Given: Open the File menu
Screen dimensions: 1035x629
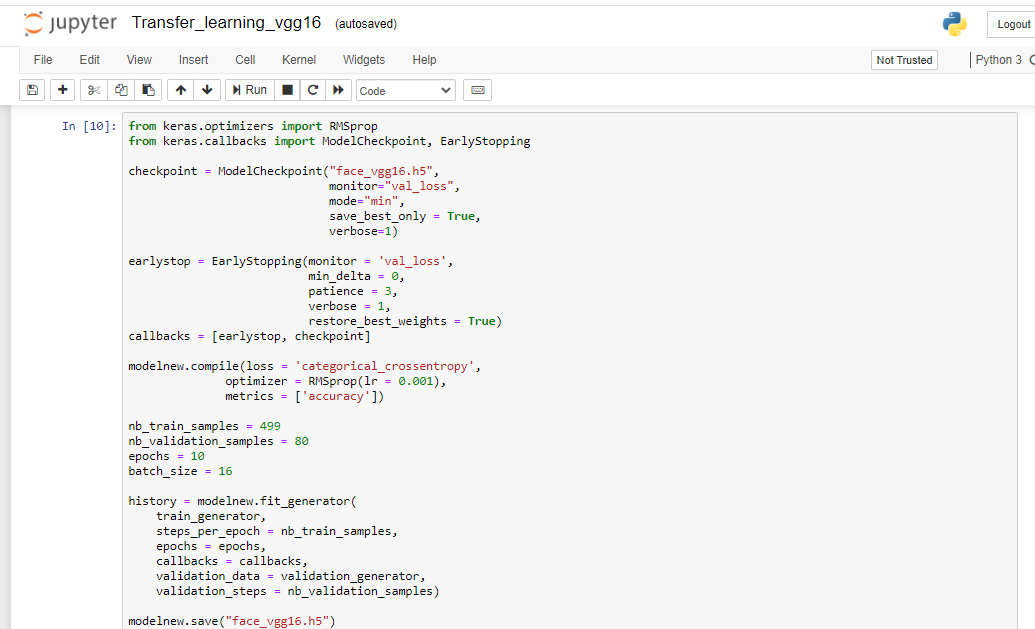Looking at the screenshot, I should tap(43, 60).
